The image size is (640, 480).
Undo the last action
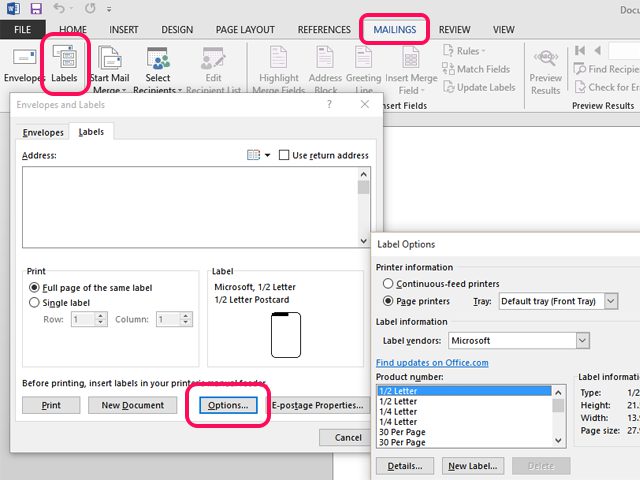[60, 8]
